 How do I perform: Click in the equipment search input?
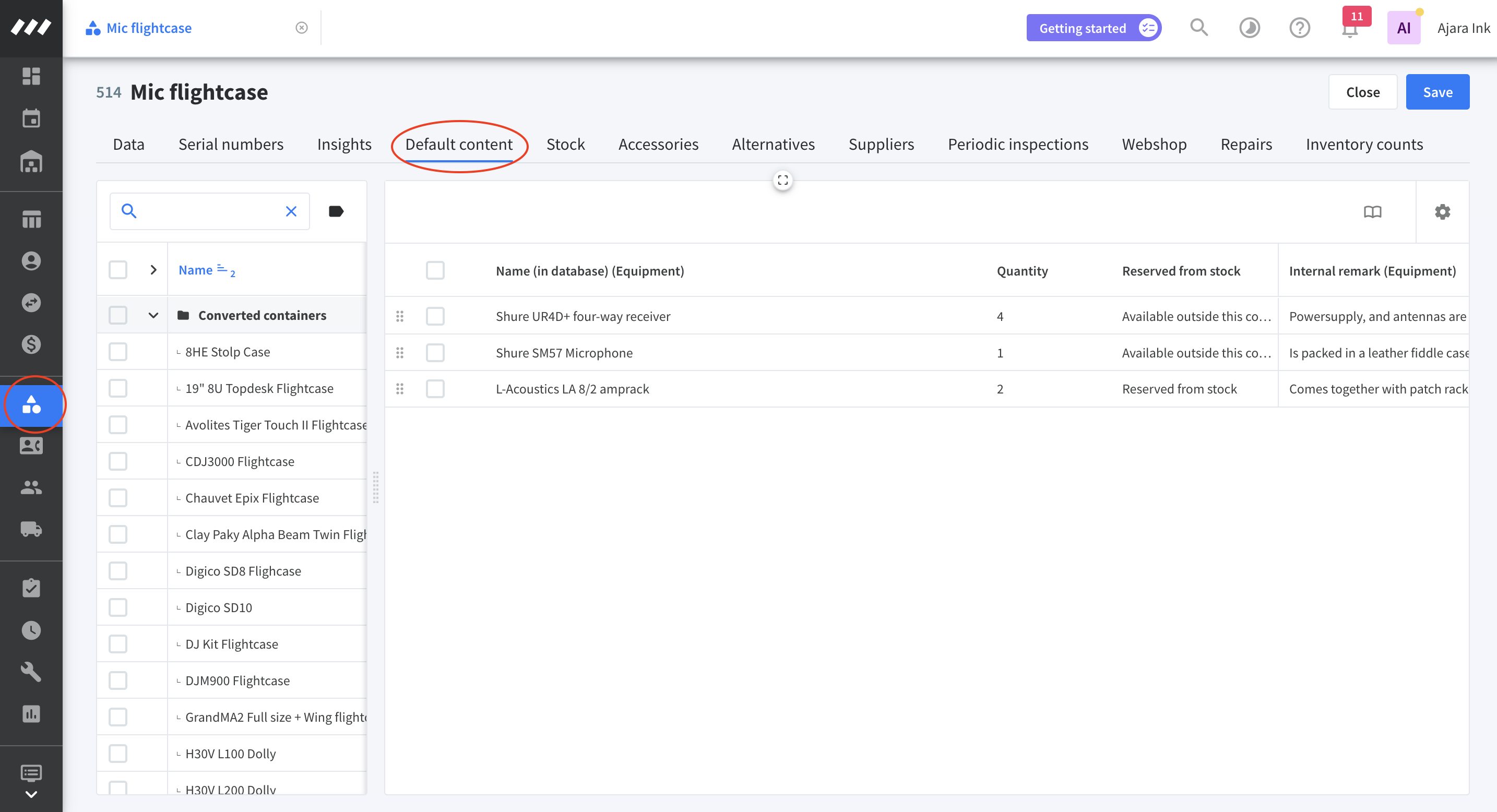[x=210, y=211]
